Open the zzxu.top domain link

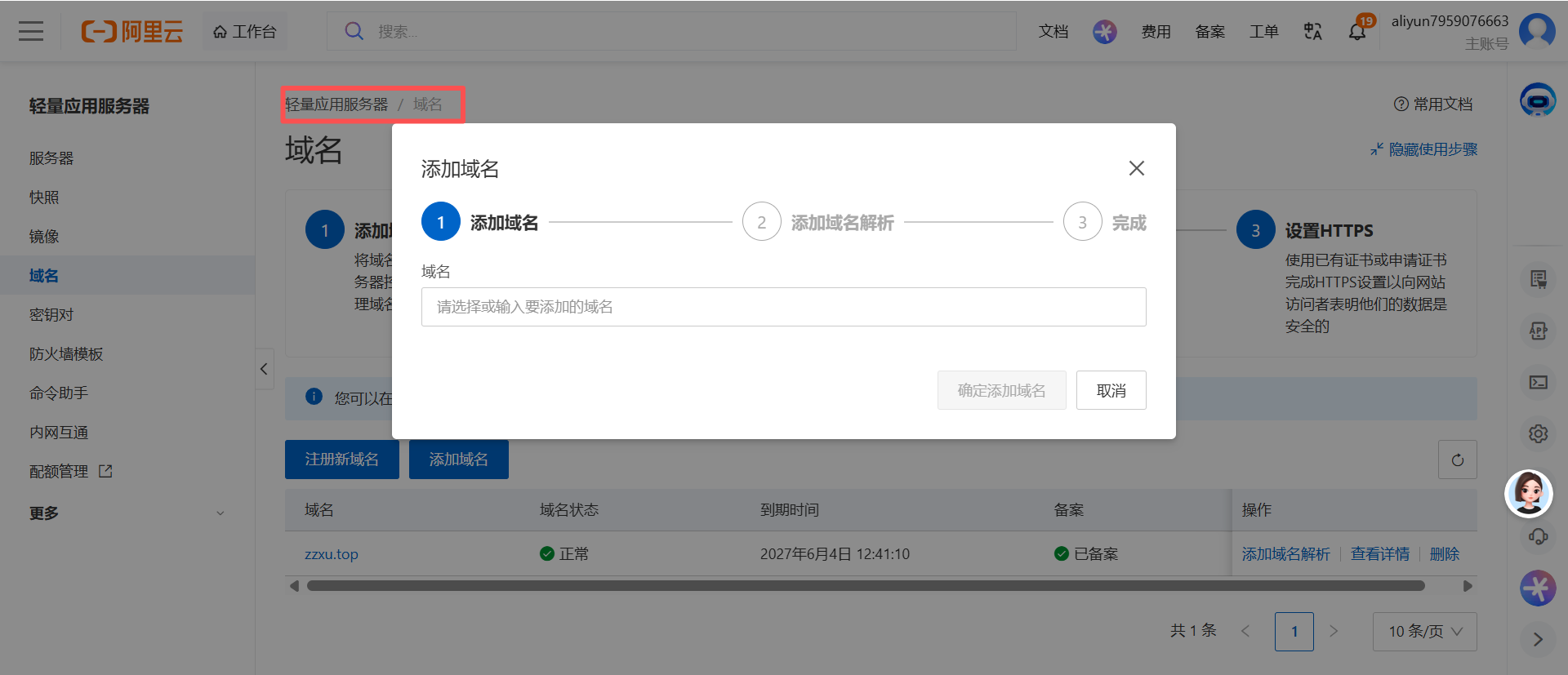tap(332, 554)
